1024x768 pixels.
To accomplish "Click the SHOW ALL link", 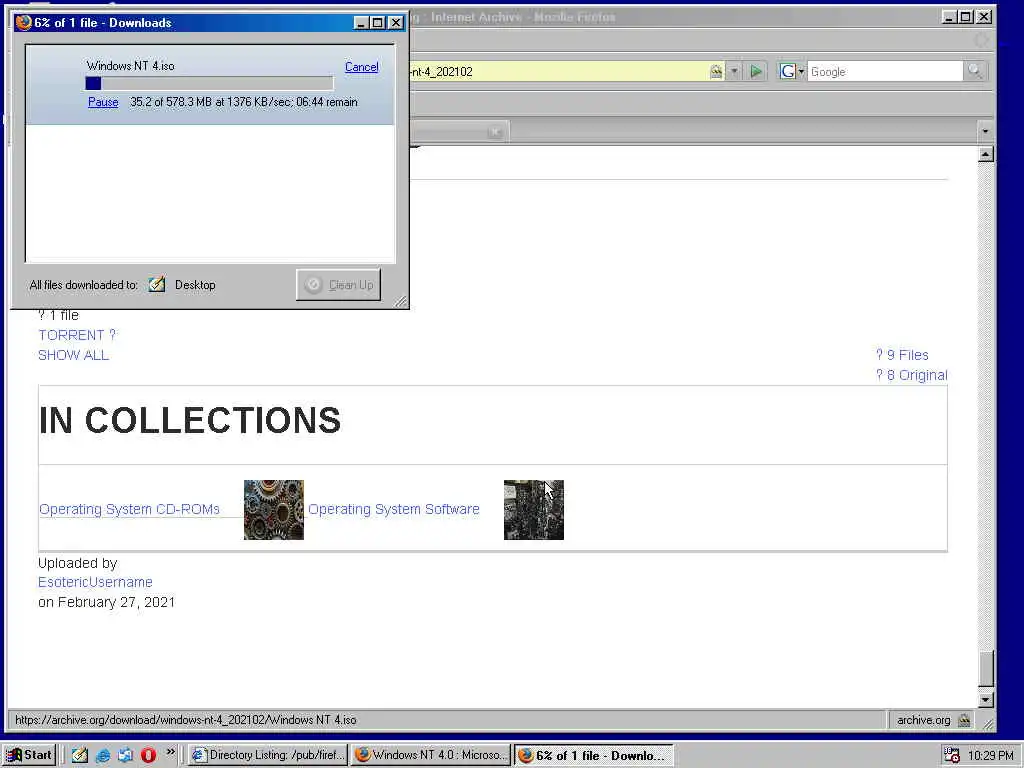I will click(73, 355).
